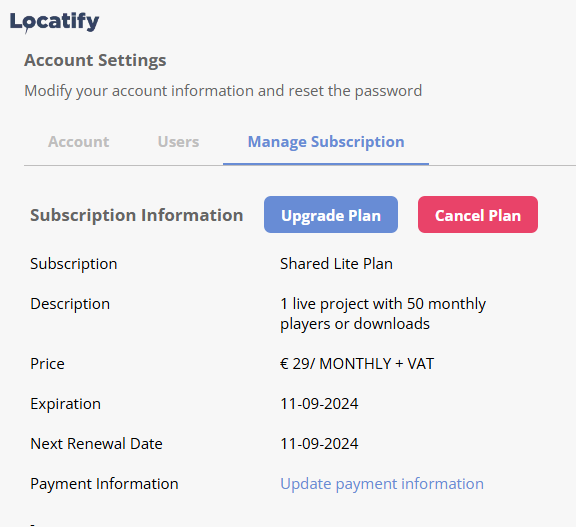Click the Description label
Image resolution: width=576 pixels, height=527 pixels.
pos(70,304)
